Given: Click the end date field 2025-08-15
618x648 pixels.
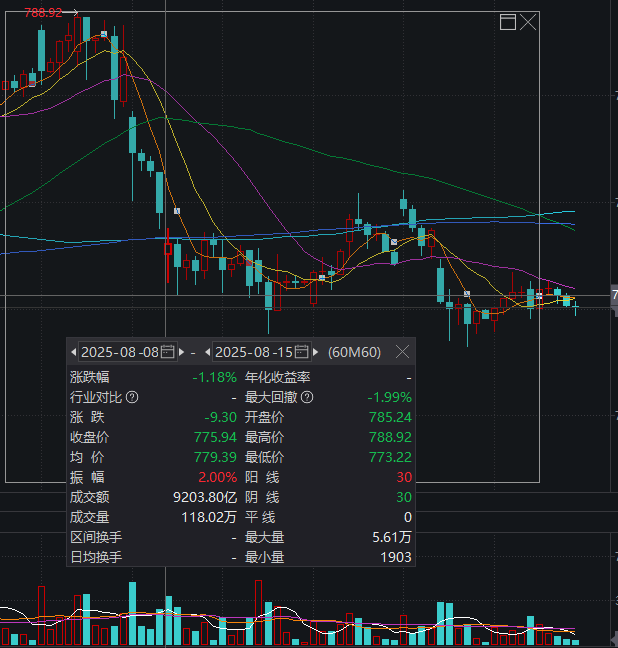Looking at the screenshot, I should click(254, 352).
